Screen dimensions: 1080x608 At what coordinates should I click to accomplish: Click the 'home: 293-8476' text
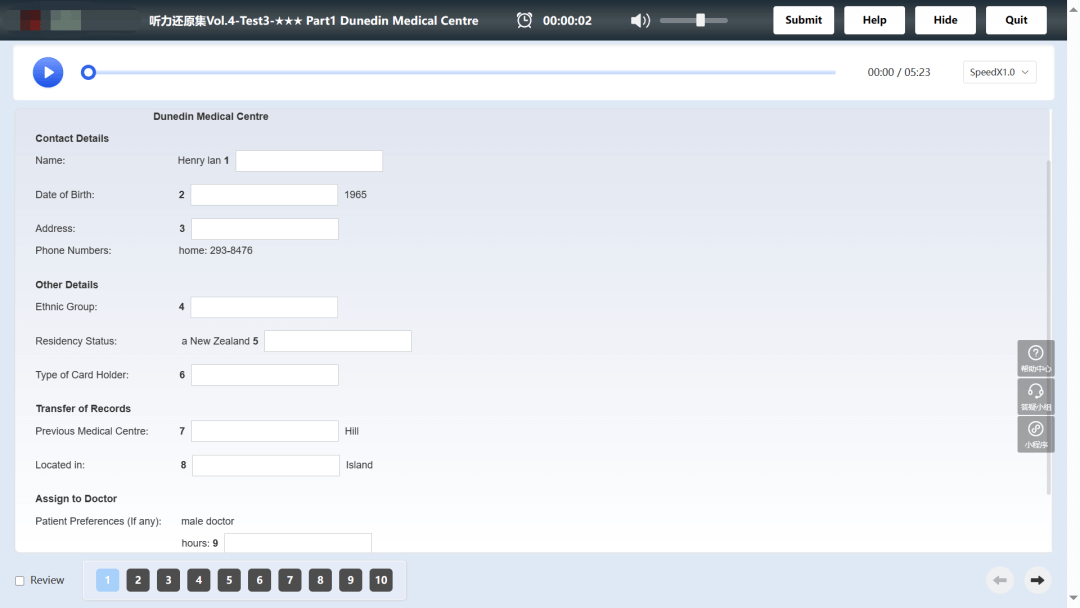216,251
